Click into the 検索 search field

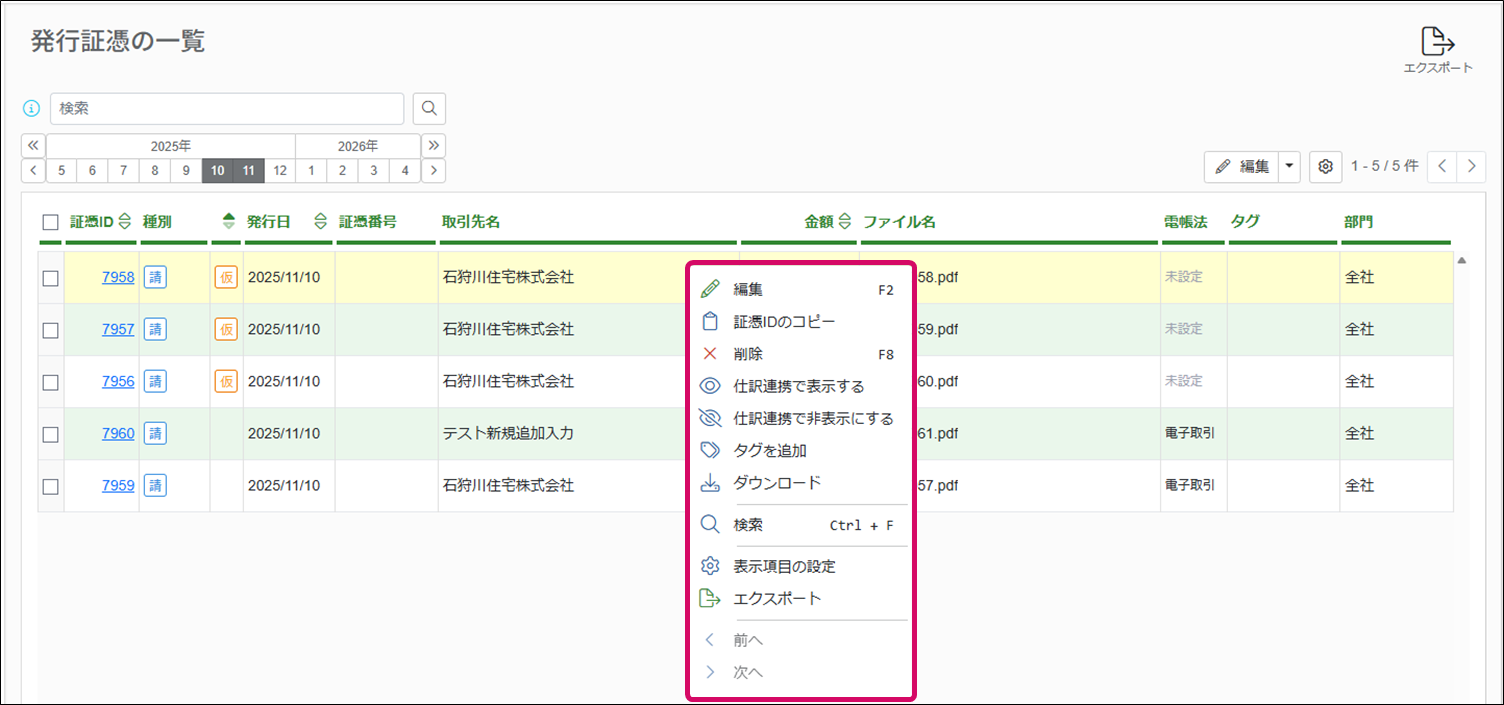[227, 108]
